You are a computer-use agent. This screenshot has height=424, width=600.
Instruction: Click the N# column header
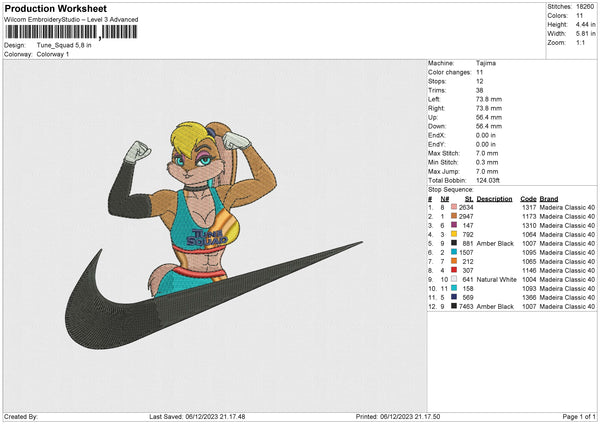point(445,197)
